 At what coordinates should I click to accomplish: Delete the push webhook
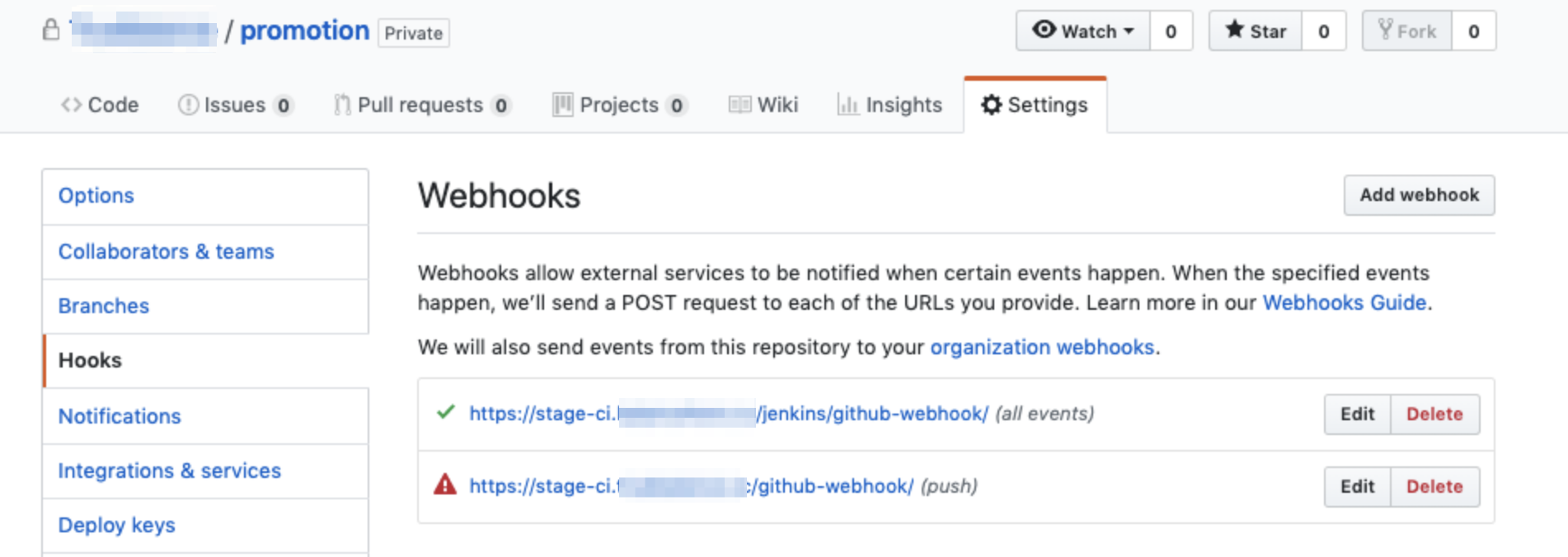(1434, 487)
